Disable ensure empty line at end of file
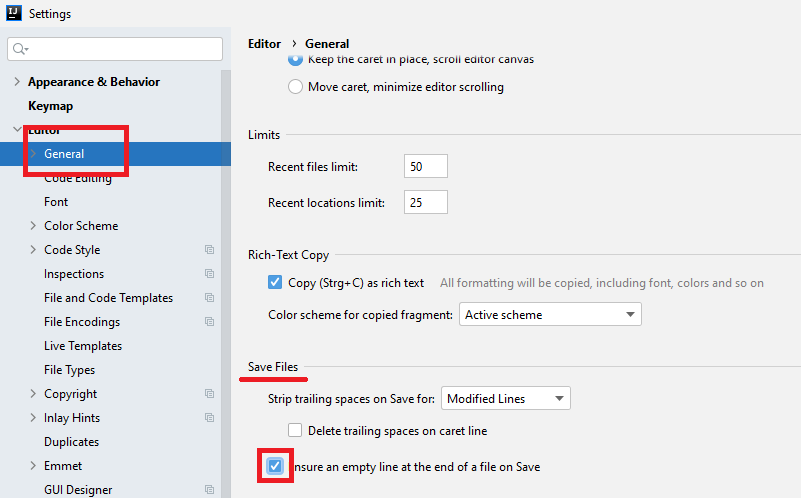 [275, 467]
